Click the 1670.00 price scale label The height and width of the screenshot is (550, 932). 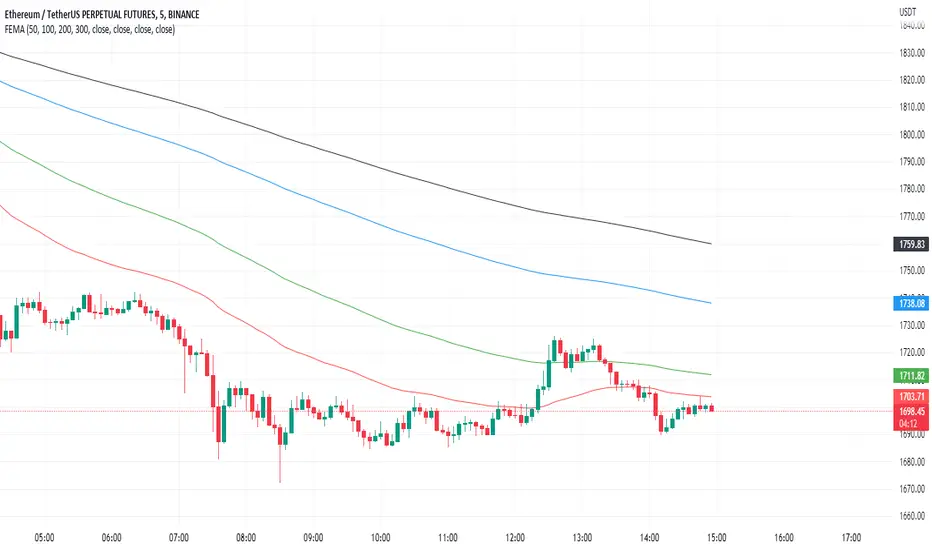tap(912, 489)
